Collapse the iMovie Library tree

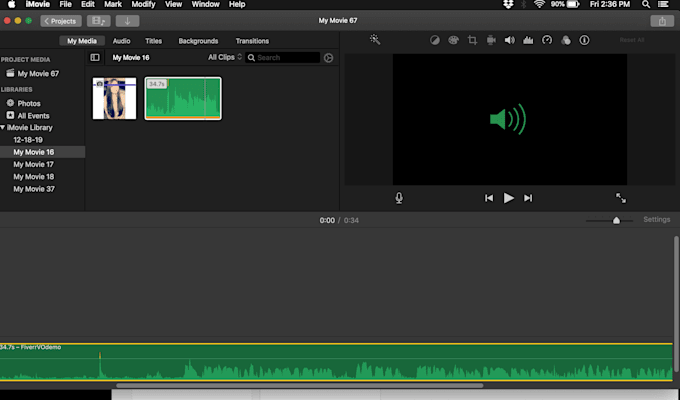[x=3, y=128]
